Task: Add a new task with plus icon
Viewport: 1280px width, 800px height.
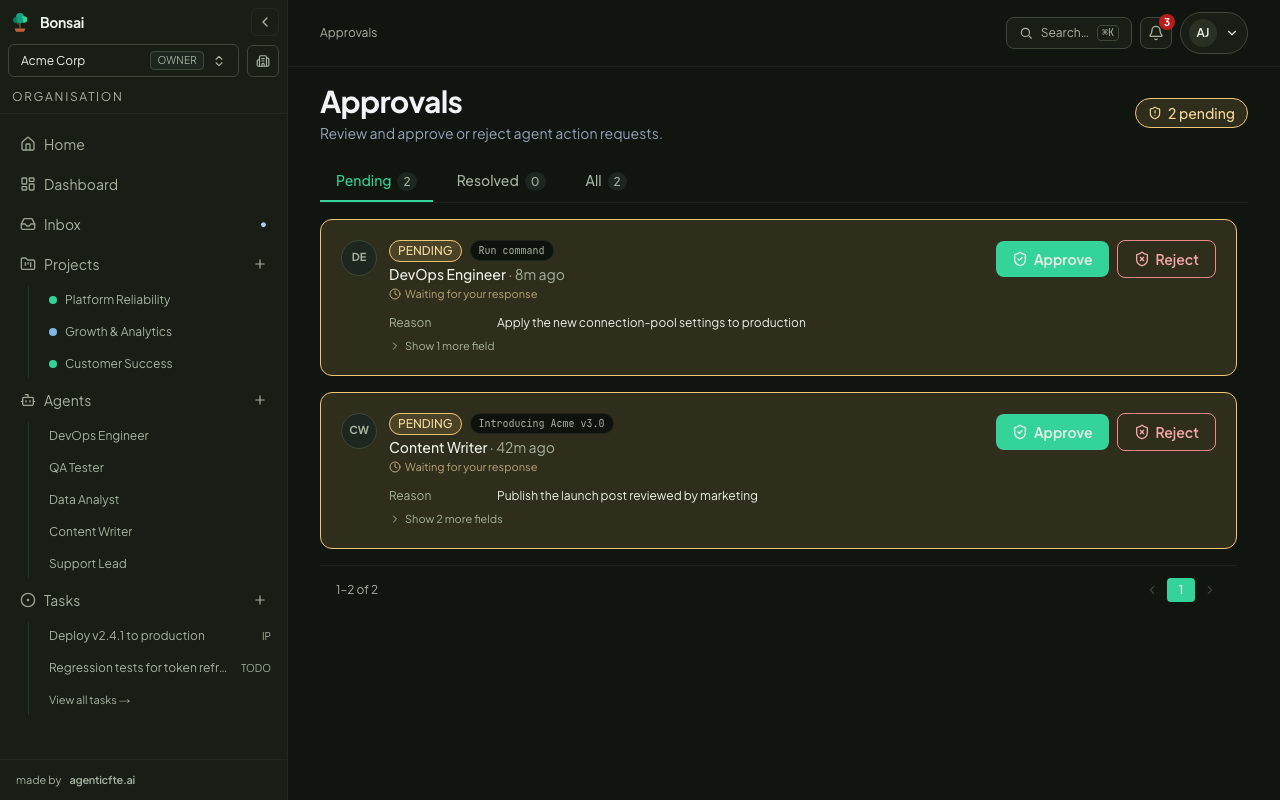Action: click(260, 600)
